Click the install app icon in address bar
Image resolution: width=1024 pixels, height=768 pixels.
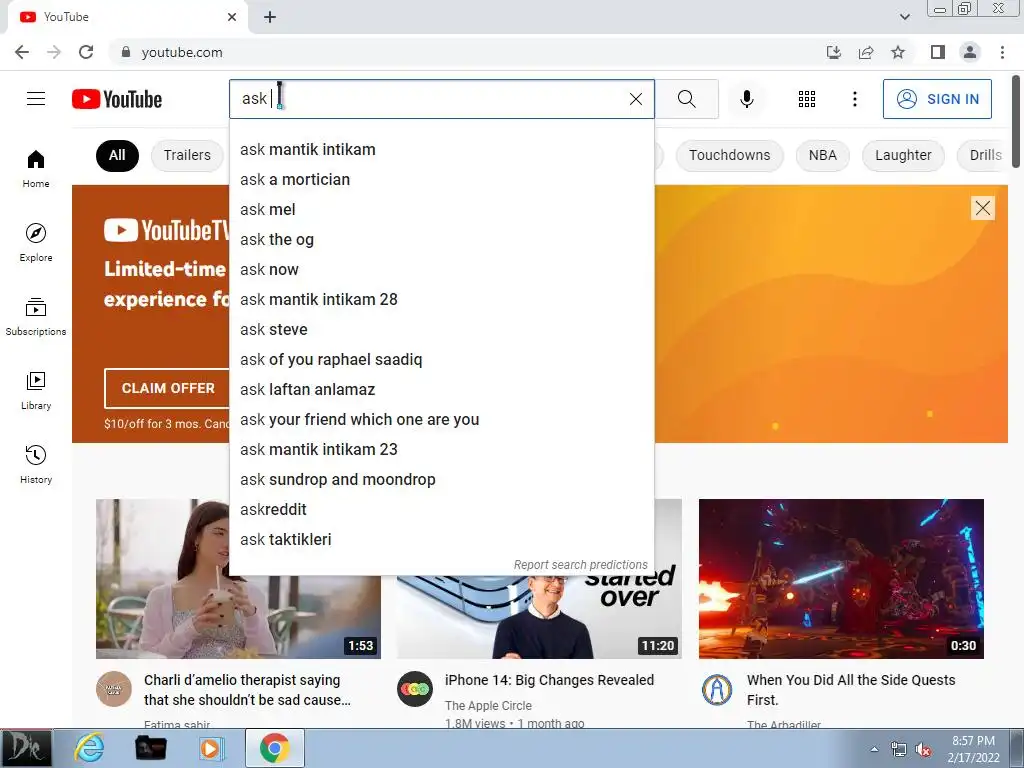834,52
